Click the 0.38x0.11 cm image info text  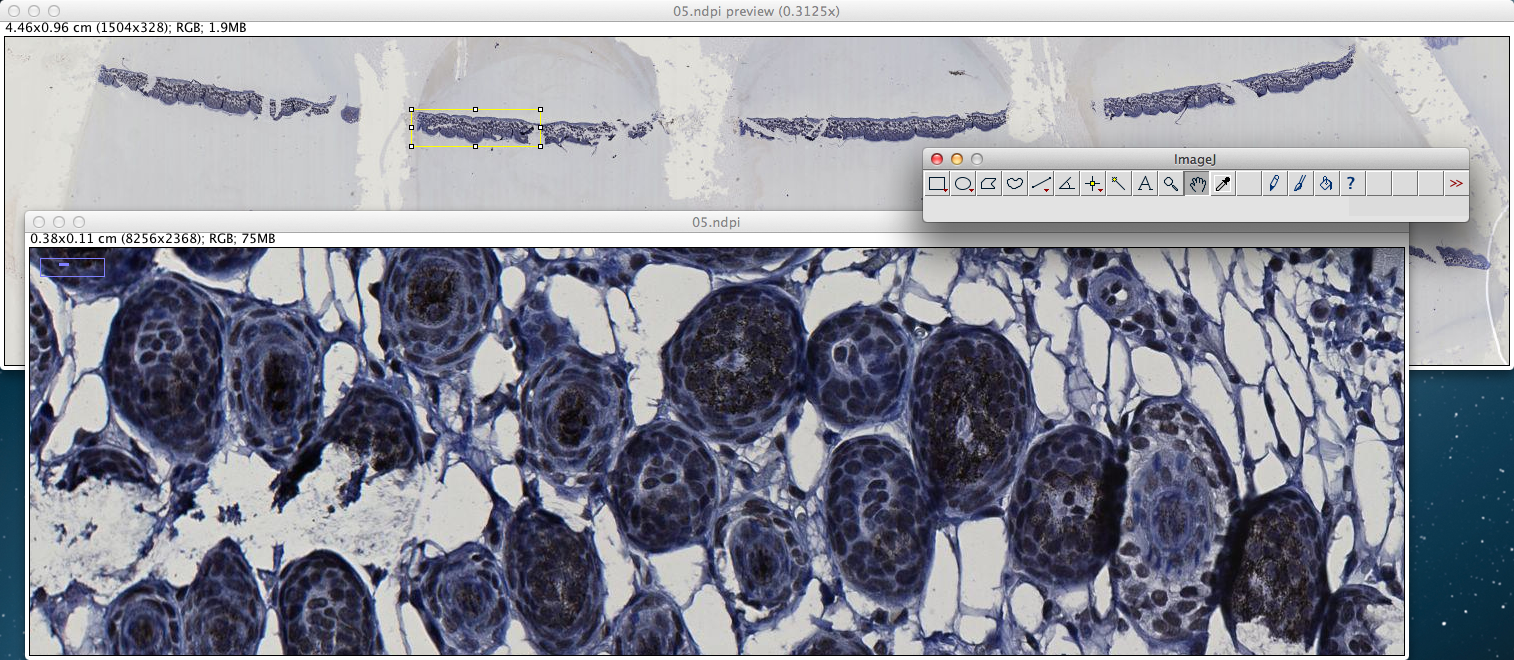(153, 239)
